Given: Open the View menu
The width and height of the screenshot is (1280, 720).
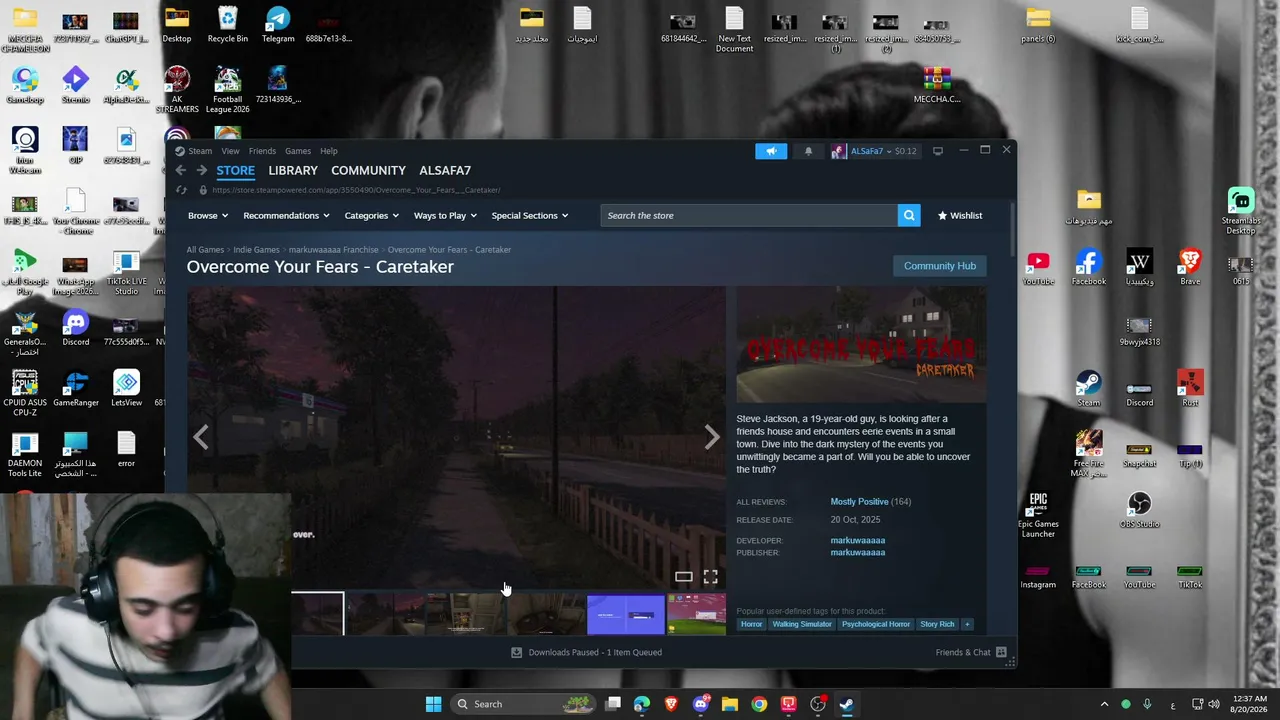Looking at the screenshot, I should coord(230,151).
